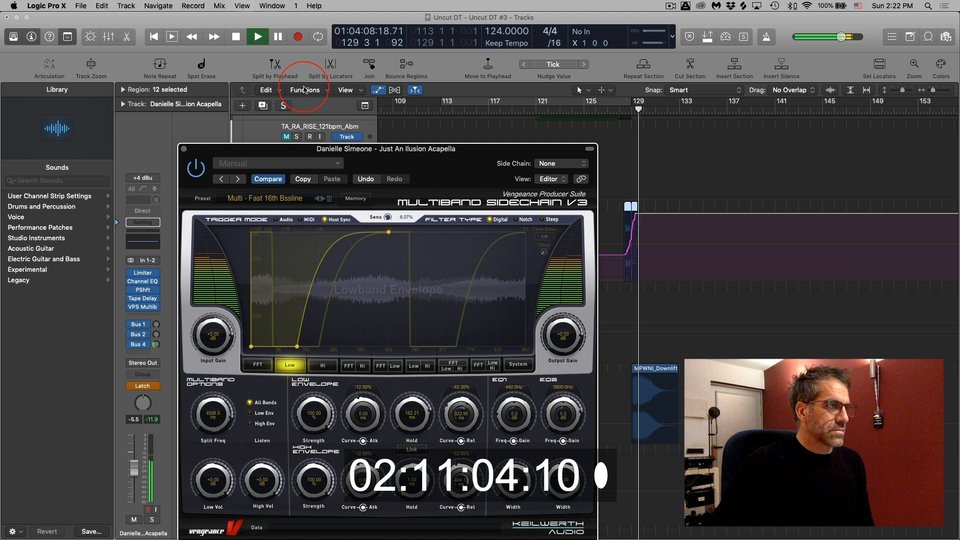This screenshot has width=960, height=540.
Task: Open Smart Controls dial icon
Action: (x=90, y=37)
